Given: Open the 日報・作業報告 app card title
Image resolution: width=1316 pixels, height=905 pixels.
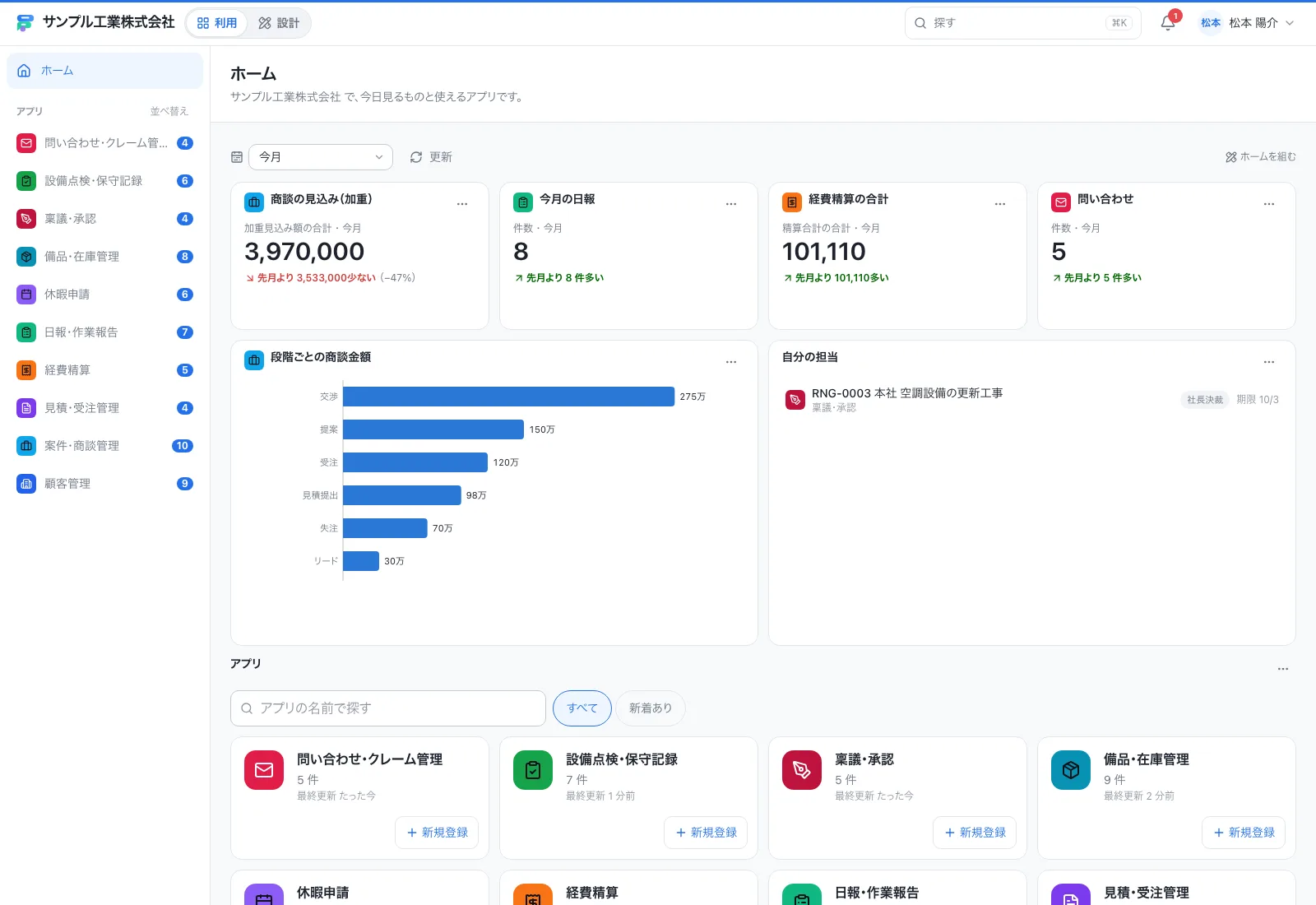Looking at the screenshot, I should 877,893.
